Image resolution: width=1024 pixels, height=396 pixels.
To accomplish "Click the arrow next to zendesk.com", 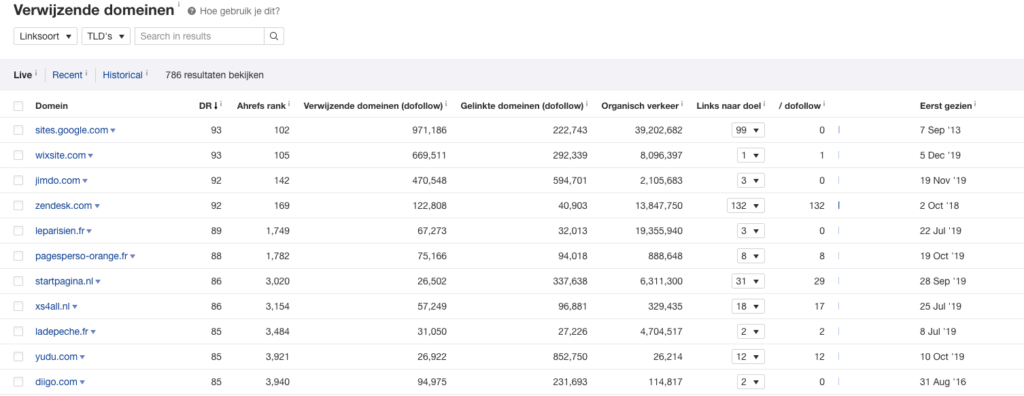I will [x=97, y=206].
